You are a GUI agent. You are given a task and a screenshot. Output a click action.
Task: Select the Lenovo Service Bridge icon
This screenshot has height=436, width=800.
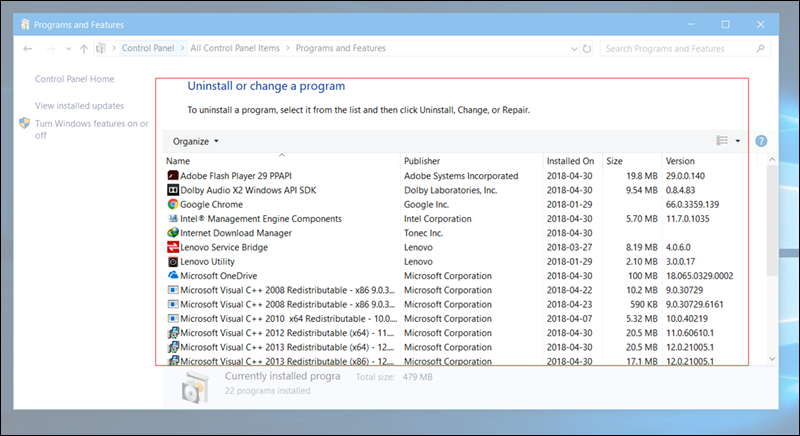(172, 247)
